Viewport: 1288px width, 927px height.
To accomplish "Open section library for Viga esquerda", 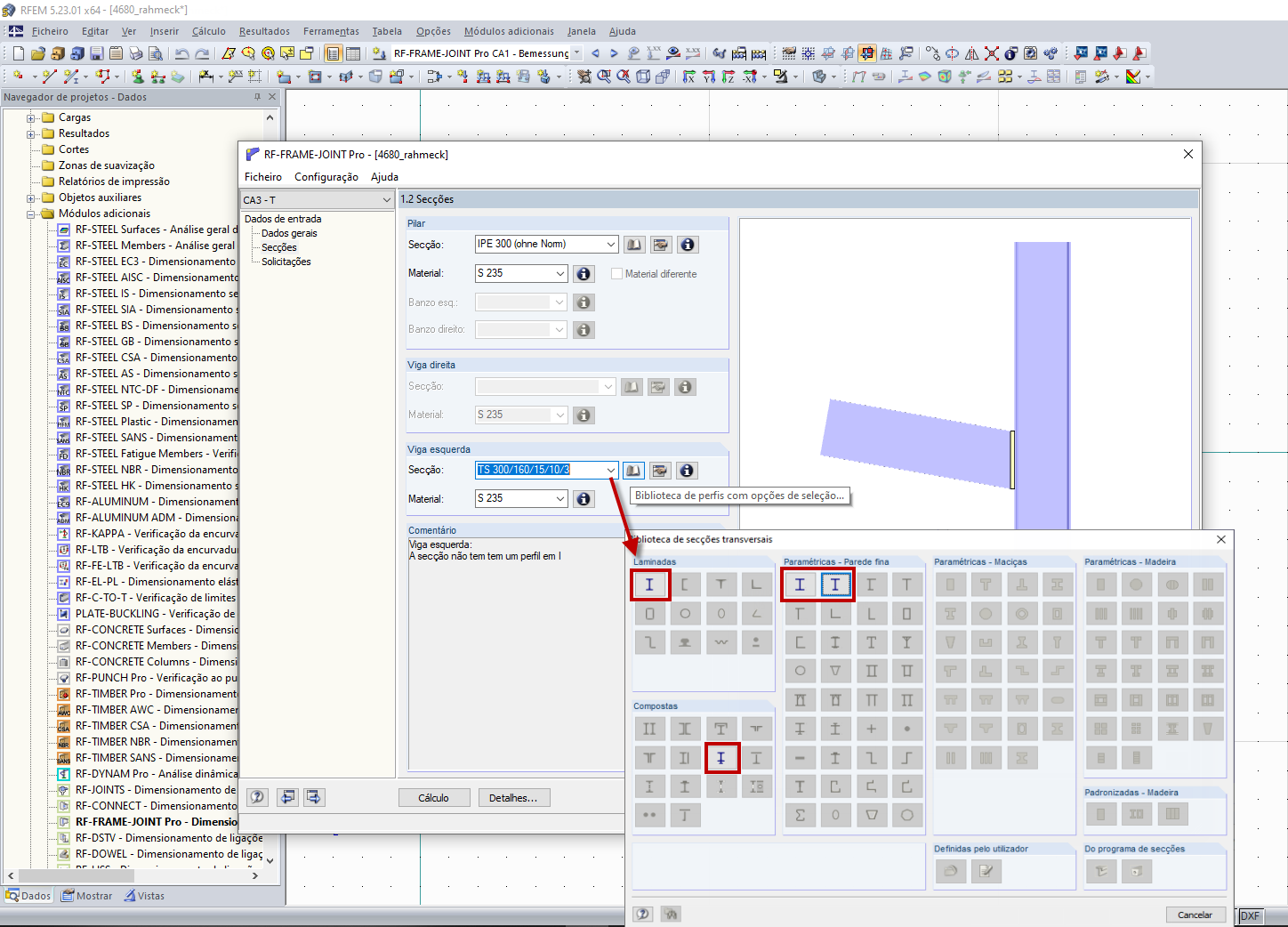I will click(x=633, y=471).
